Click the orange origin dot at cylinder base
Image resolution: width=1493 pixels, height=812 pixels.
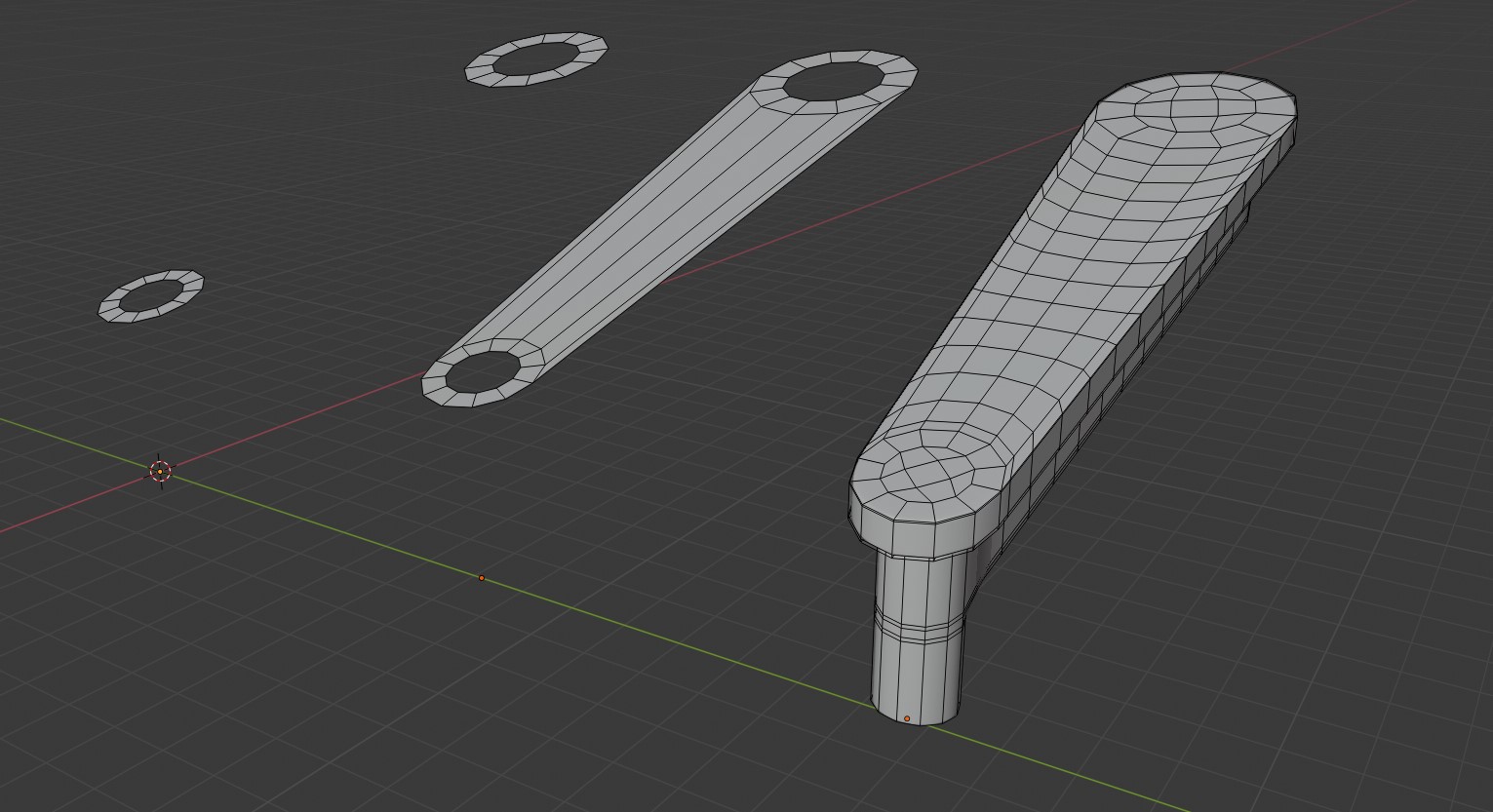(x=907, y=719)
